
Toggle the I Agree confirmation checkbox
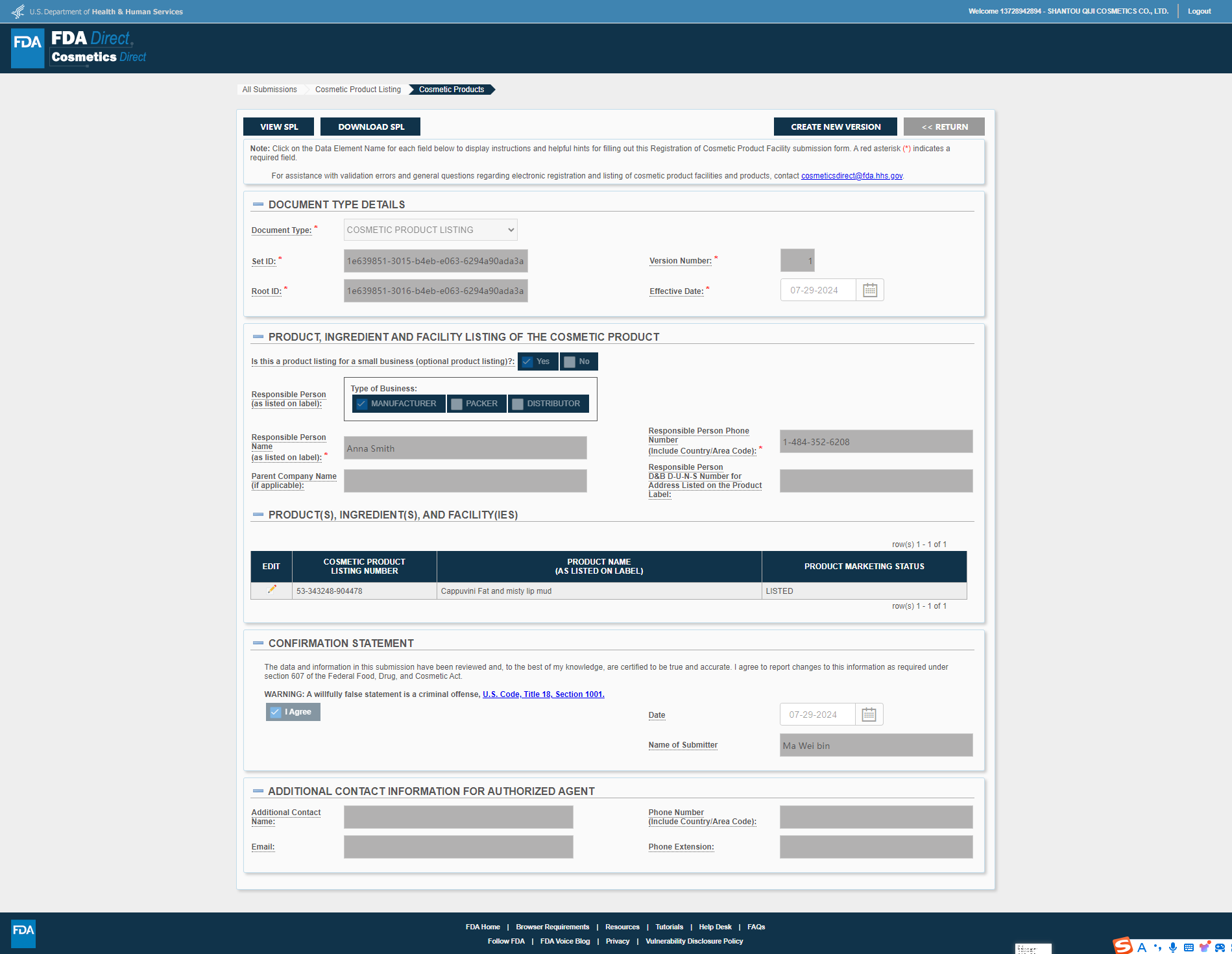click(x=276, y=712)
